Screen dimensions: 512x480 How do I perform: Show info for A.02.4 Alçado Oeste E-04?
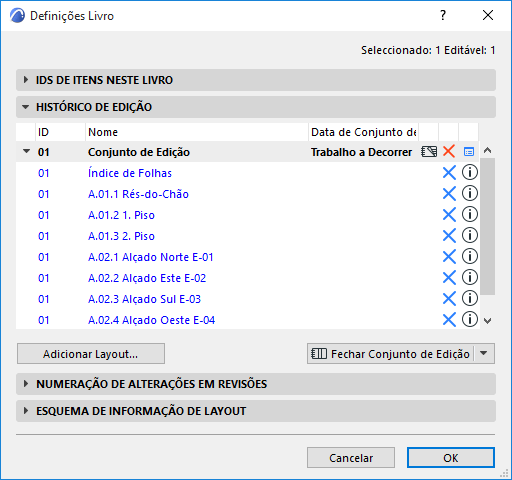[470, 319]
